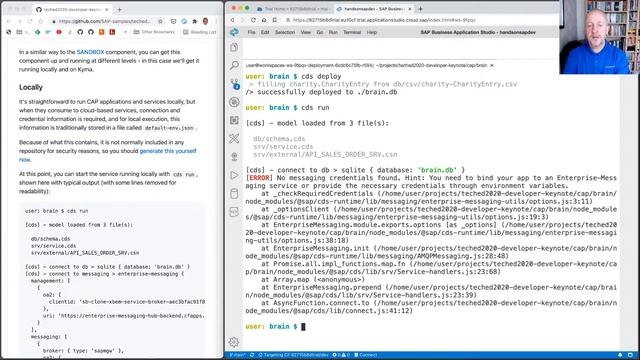Image resolution: width=640 pixels, height=360 pixels.
Task: Open the Selection menu
Action: (285, 32)
